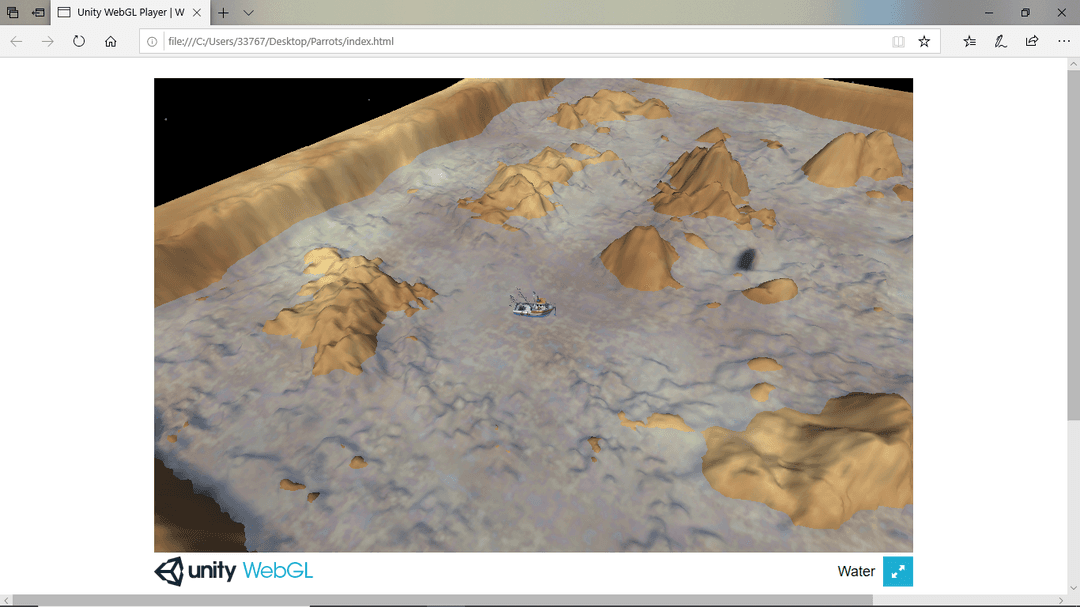Close the Unity WebGL Player tab

(x=197, y=13)
